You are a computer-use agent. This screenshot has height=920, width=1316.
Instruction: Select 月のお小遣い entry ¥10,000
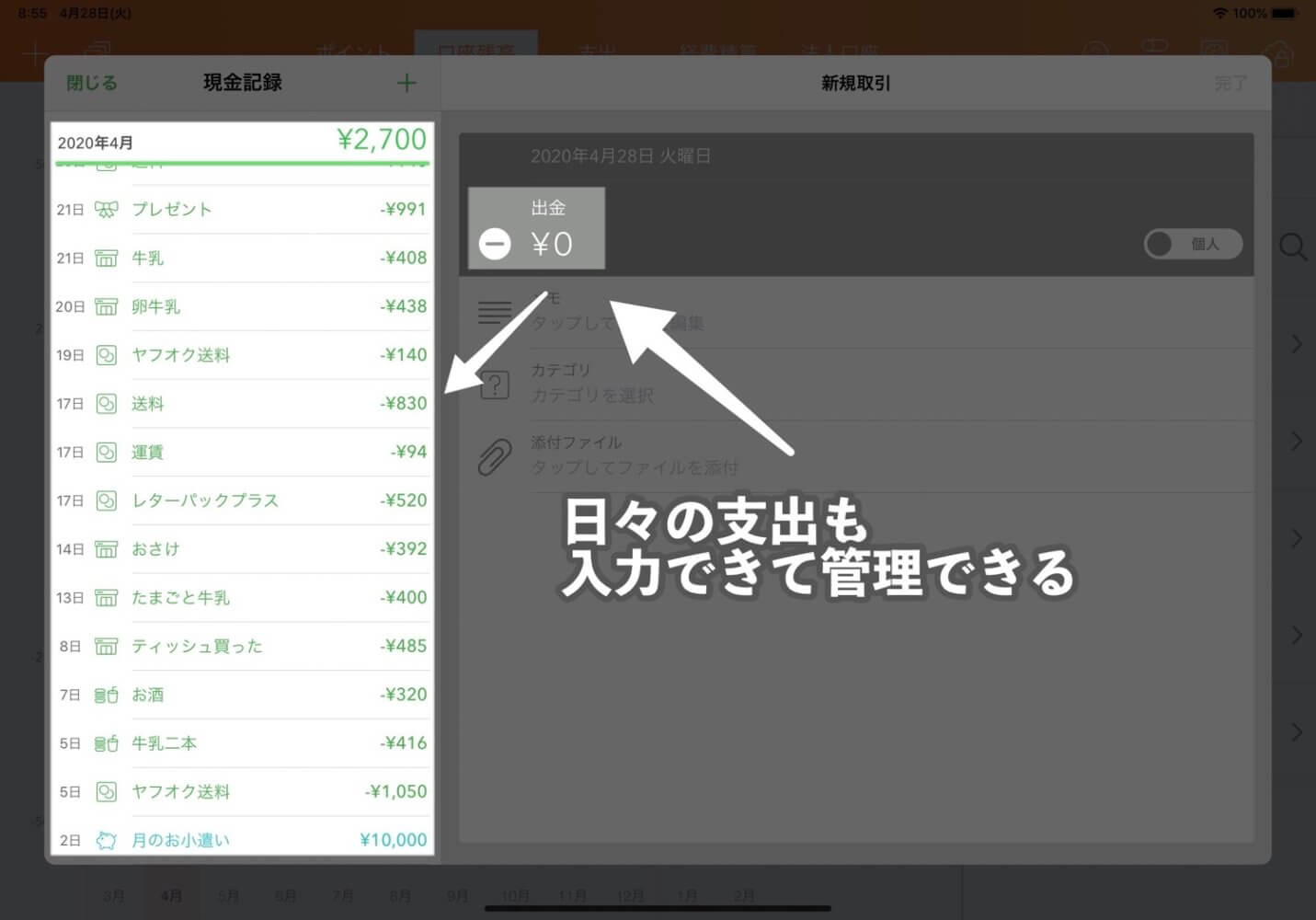242,838
